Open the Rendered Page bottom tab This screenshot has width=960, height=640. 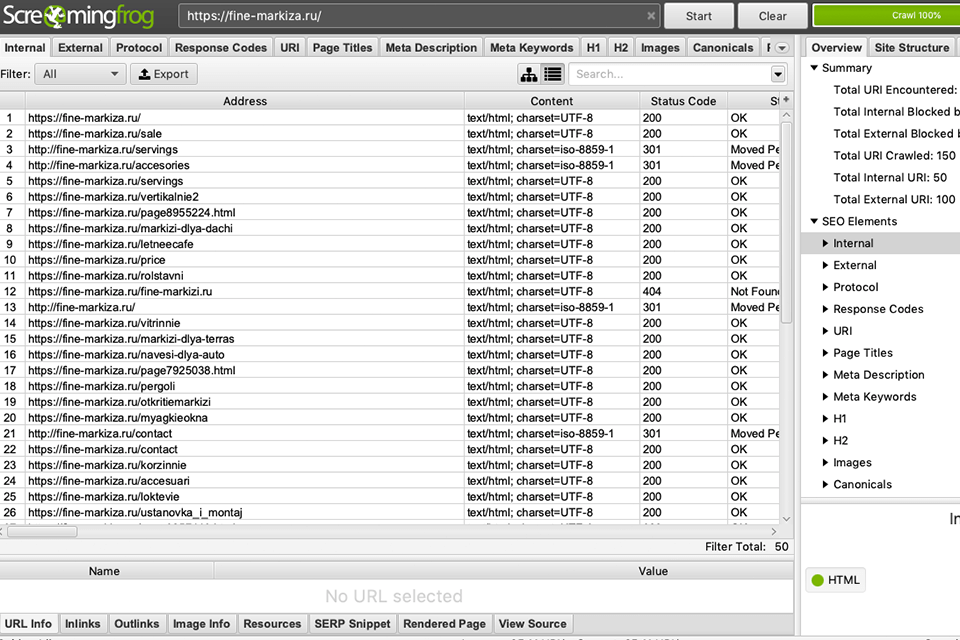pyautogui.click(x=444, y=623)
